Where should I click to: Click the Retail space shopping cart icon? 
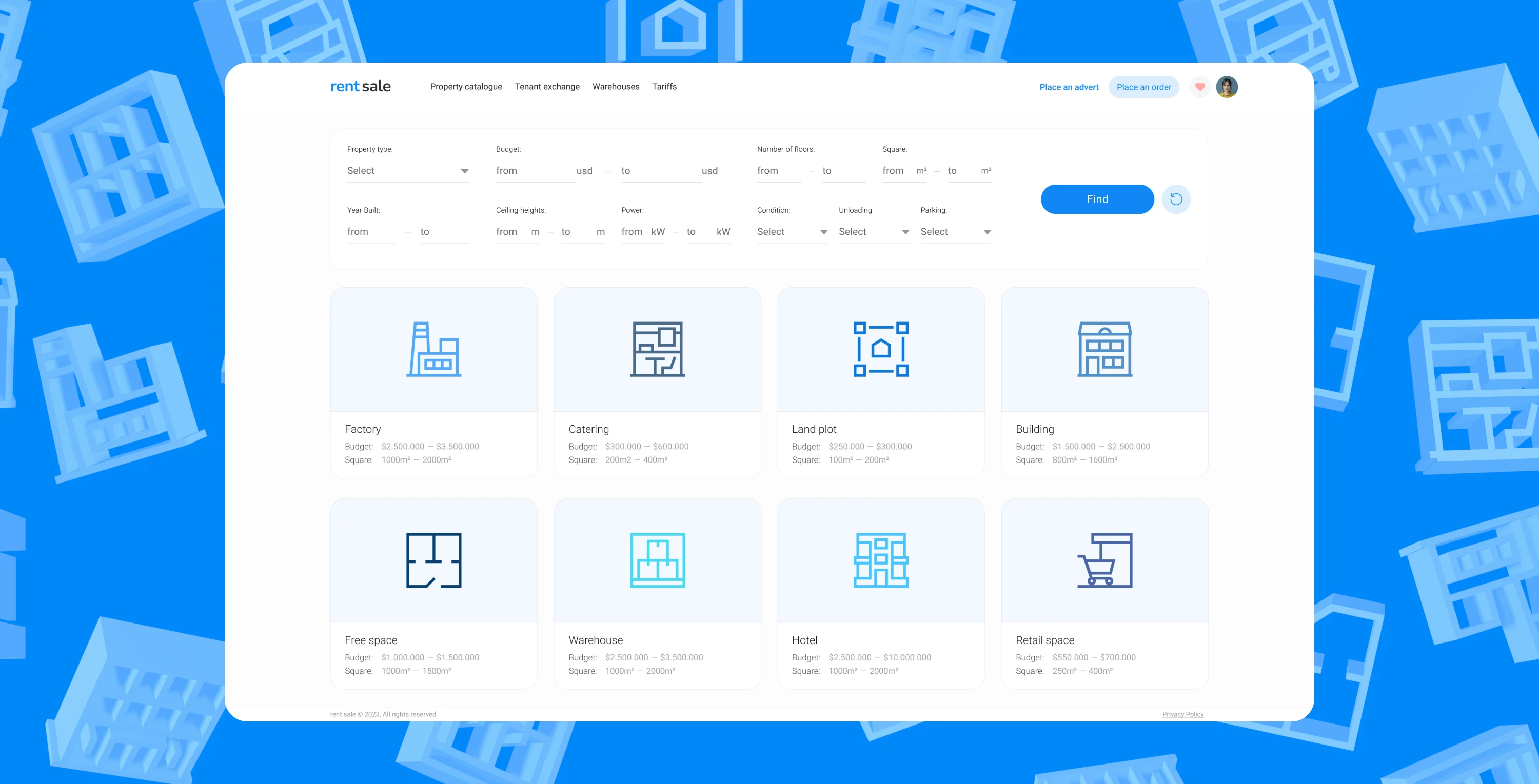(x=1104, y=560)
